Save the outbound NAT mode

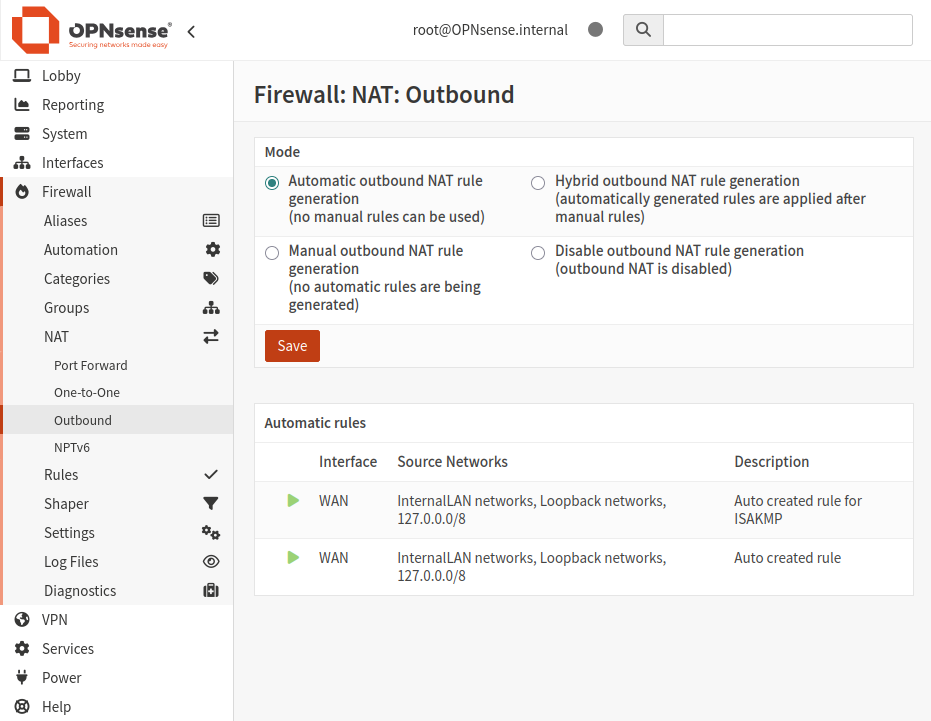pyautogui.click(x=292, y=346)
